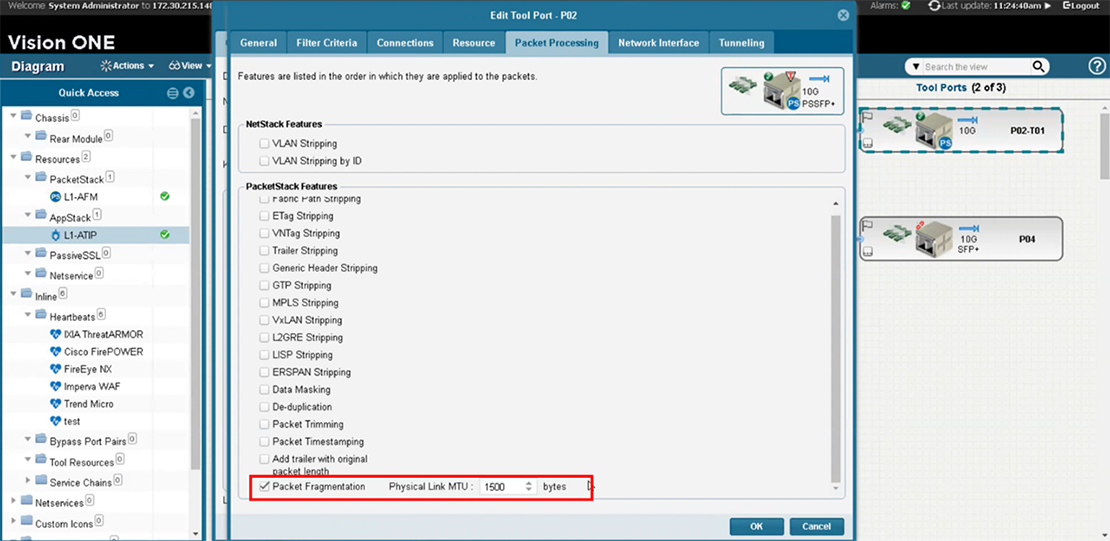This screenshot has width=1110, height=541.
Task: Click the Physical Link MTU stepper
Action: click(x=529, y=487)
